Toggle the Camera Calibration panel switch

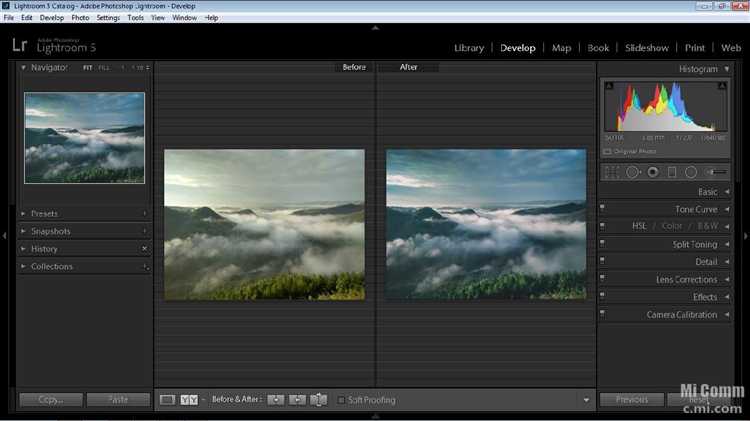[x=602, y=313]
